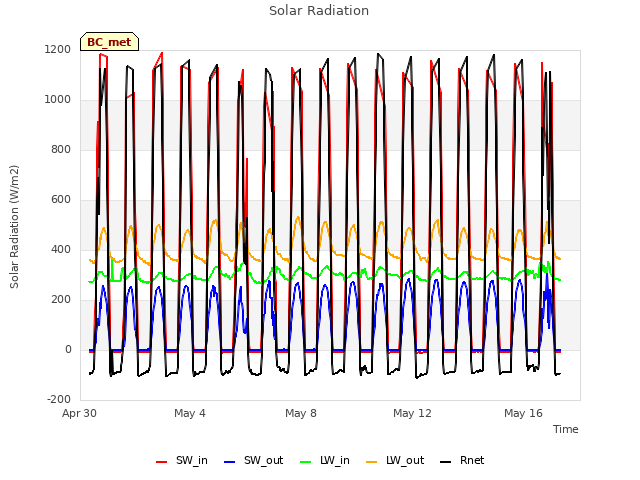Toggle the LW_in legend entry
The width and height of the screenshot is (640, 480).
325,460
